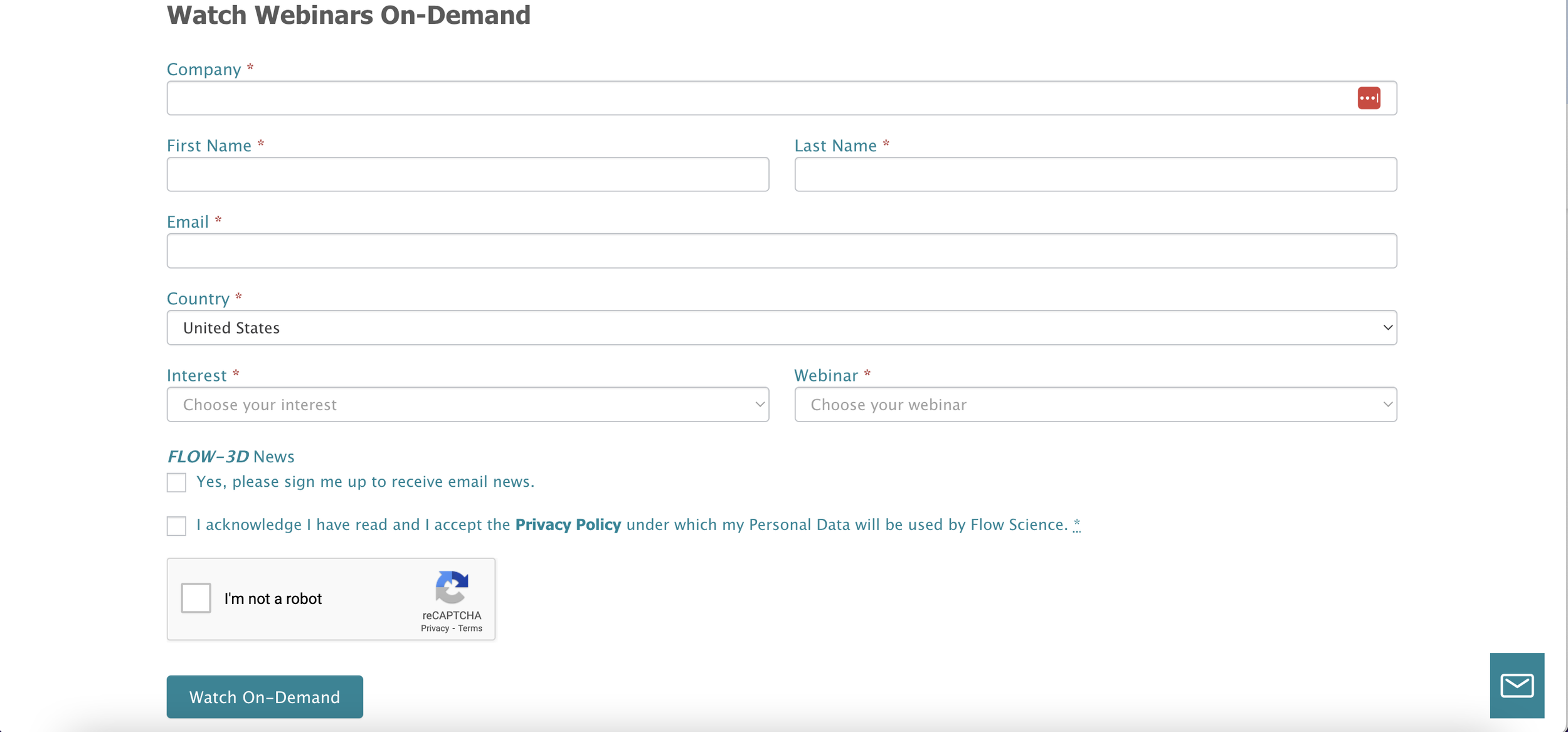The image size is (1568, 732).
Task: Click the Country dropdown chevron arrow
Action: [x=1387, y=327]
